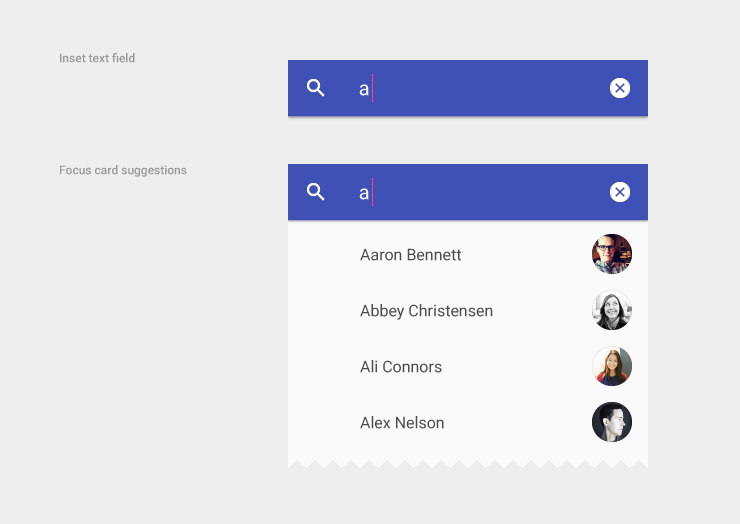Select the Alex Nelson suggestion name
The width and height of the screenshot is (740, 524).
[402, 423]
